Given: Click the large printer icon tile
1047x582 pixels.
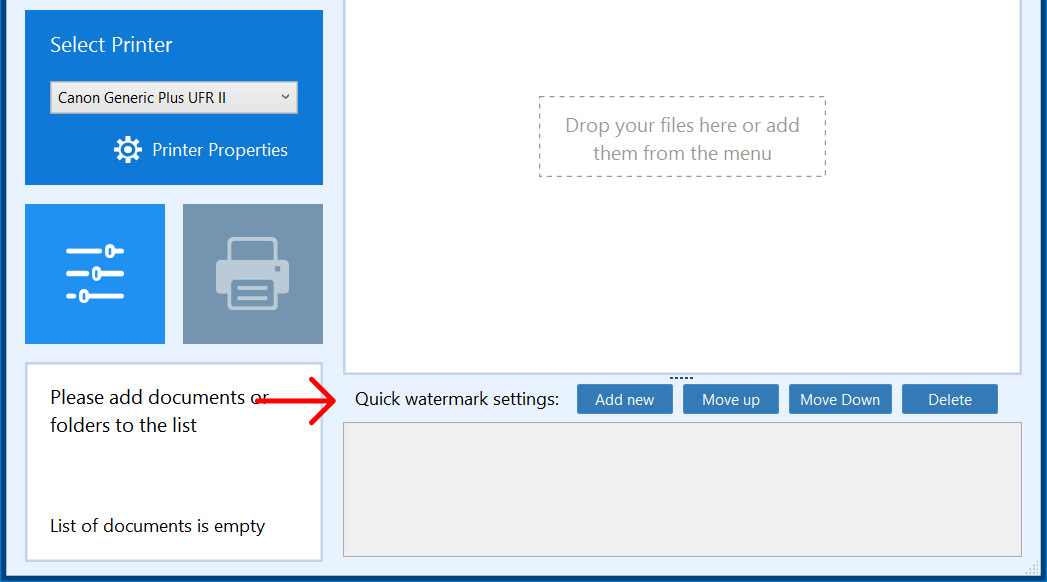Looking at the screenshot, I should coord(252,273).
